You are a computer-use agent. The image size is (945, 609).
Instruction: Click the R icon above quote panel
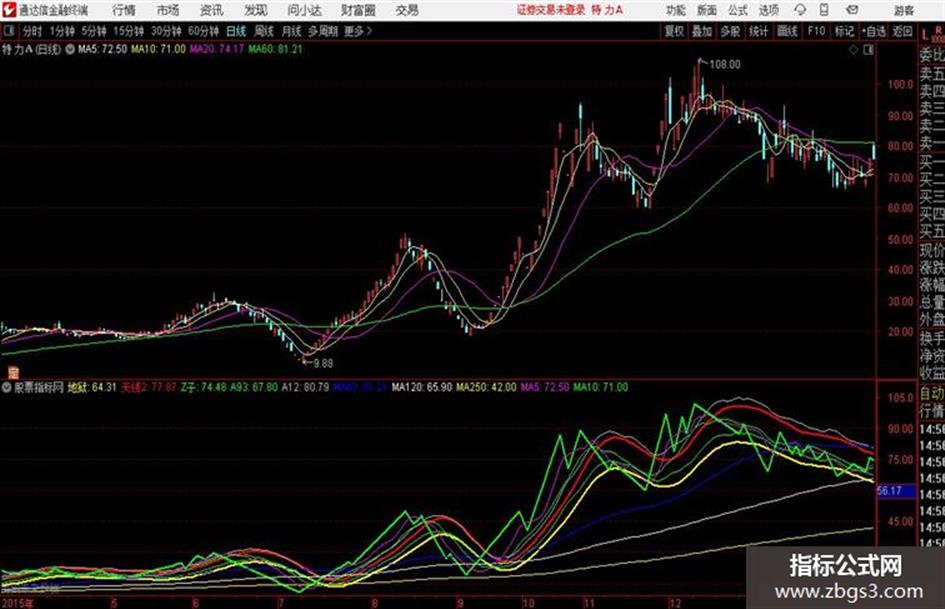coord(938,30)
